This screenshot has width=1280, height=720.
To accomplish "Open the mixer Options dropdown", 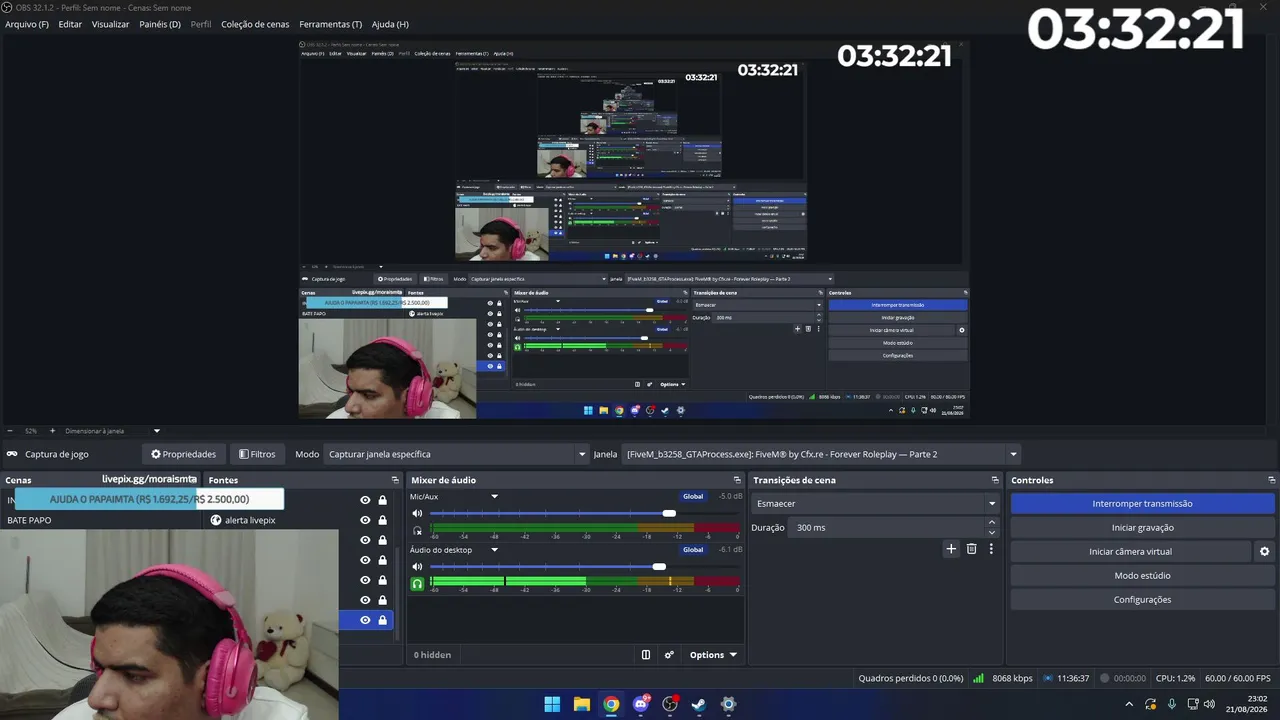I will tap(713, 655).
